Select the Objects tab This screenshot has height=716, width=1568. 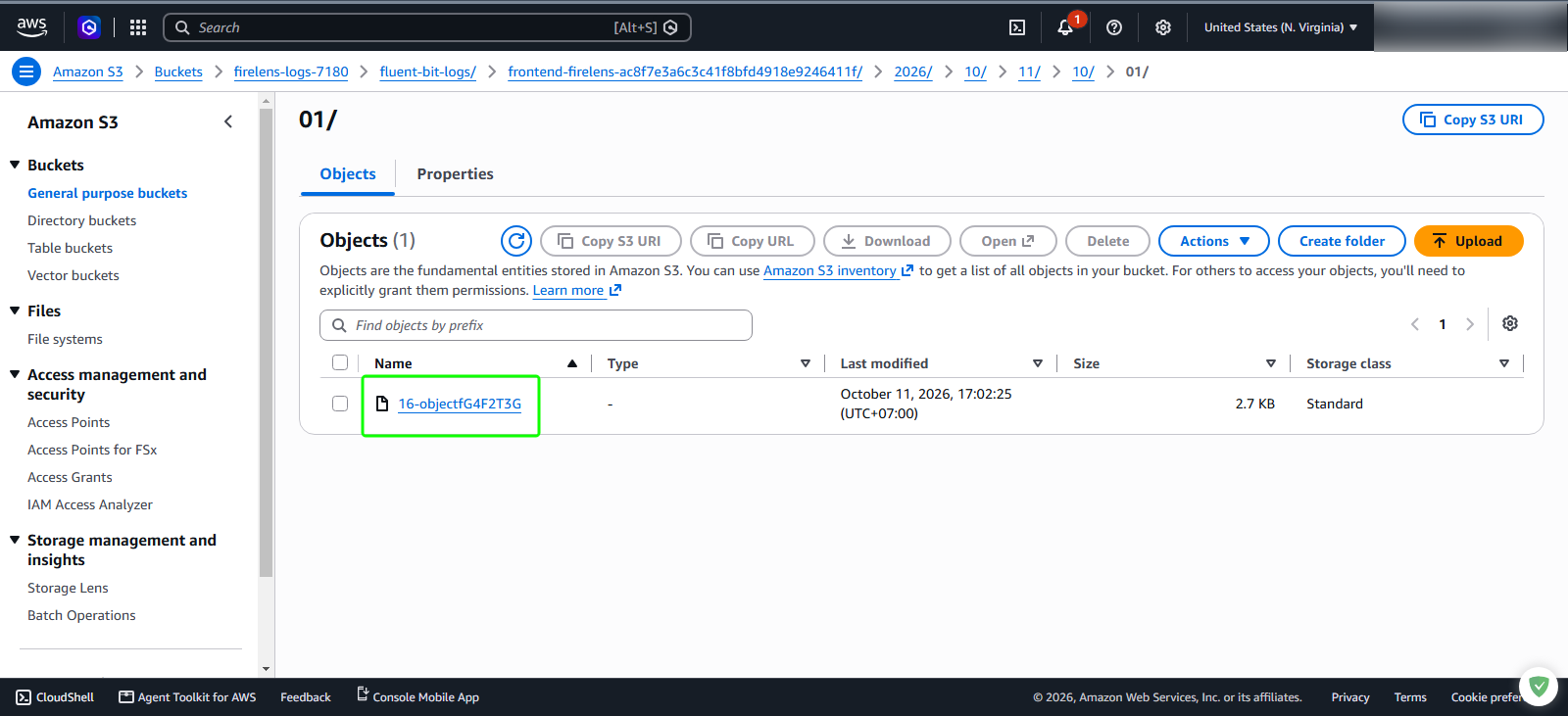(x=348, y=173)
